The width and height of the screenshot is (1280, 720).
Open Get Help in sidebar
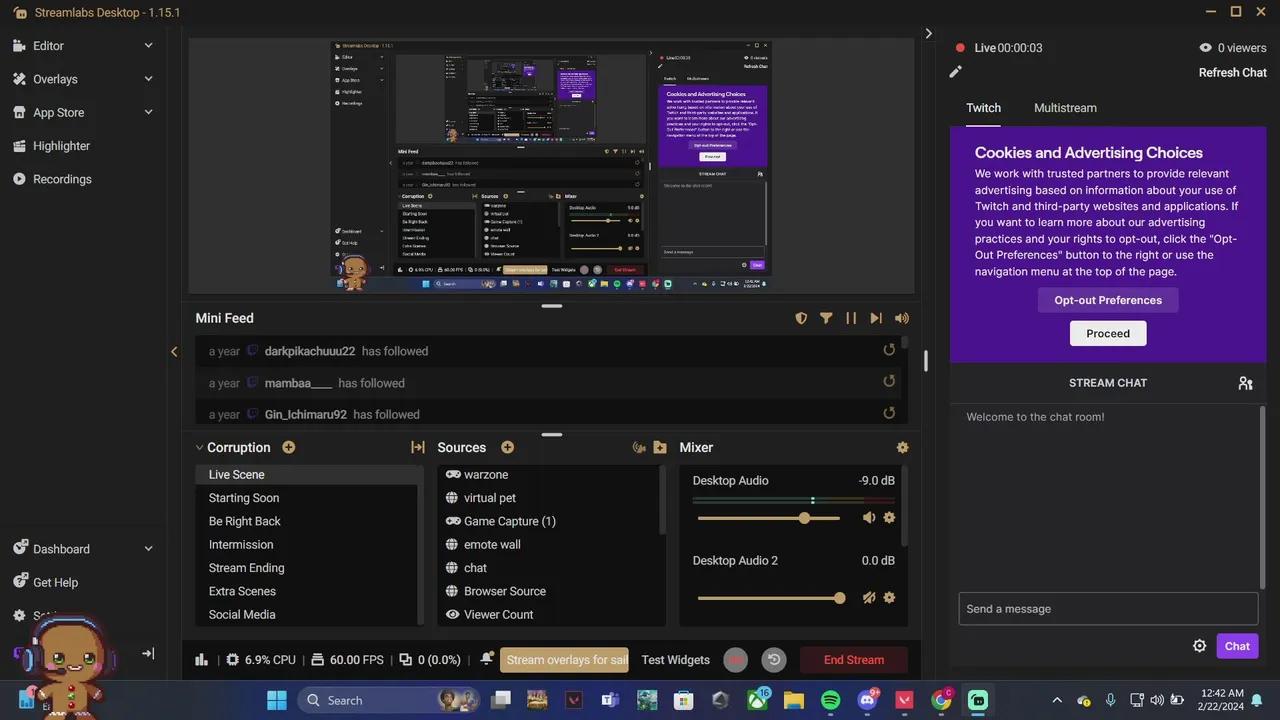(55, 582)
